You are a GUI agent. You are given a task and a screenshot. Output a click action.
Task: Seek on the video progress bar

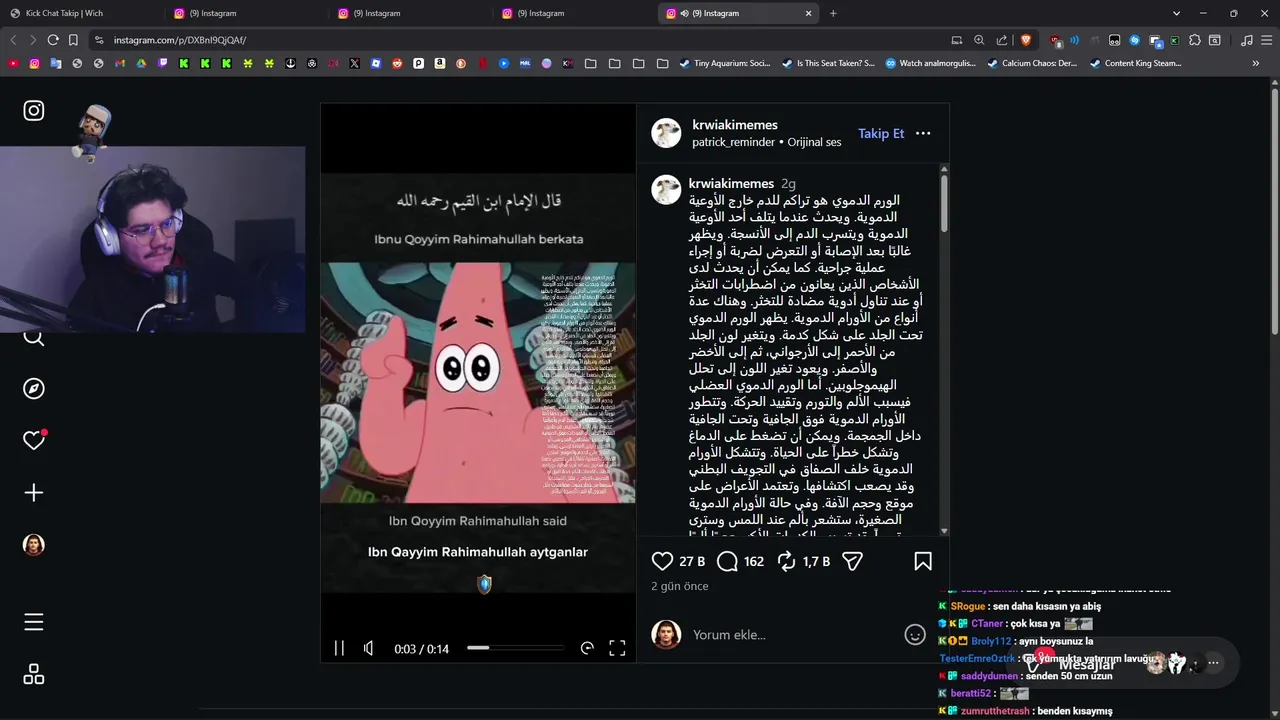(x=515, y=648)
